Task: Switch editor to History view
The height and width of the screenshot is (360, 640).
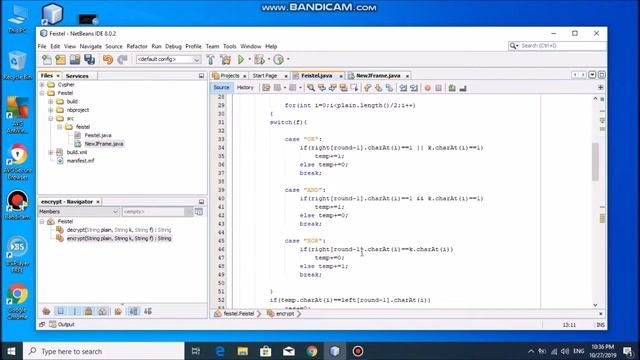Action: [245, 88]
